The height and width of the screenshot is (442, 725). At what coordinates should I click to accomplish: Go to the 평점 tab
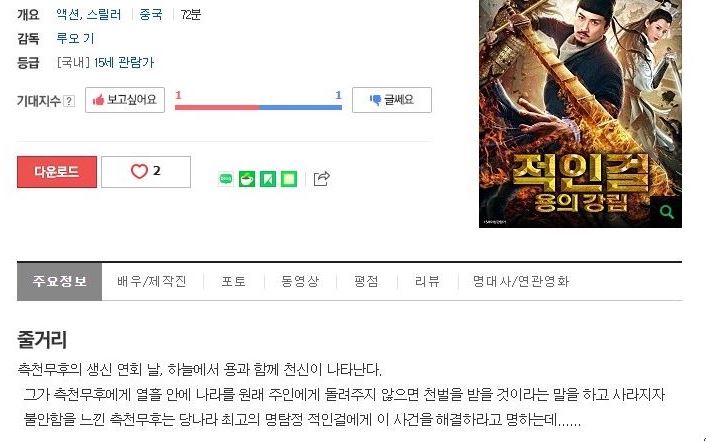coord(366,281)
